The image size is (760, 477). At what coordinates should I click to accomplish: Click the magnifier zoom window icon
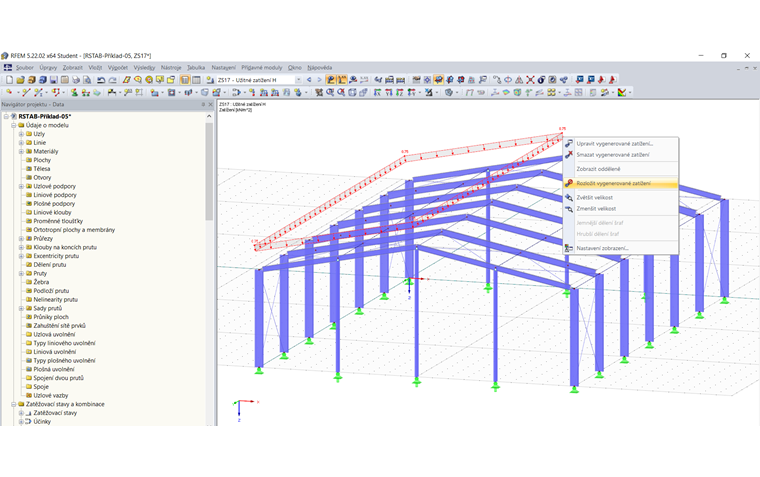coord(330,92)
